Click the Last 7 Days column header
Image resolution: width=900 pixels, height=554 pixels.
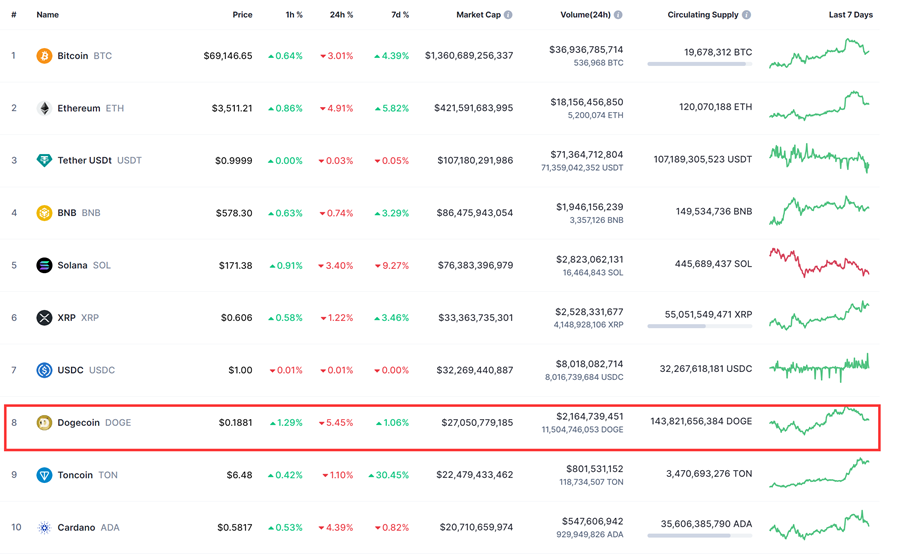[851, 15]
